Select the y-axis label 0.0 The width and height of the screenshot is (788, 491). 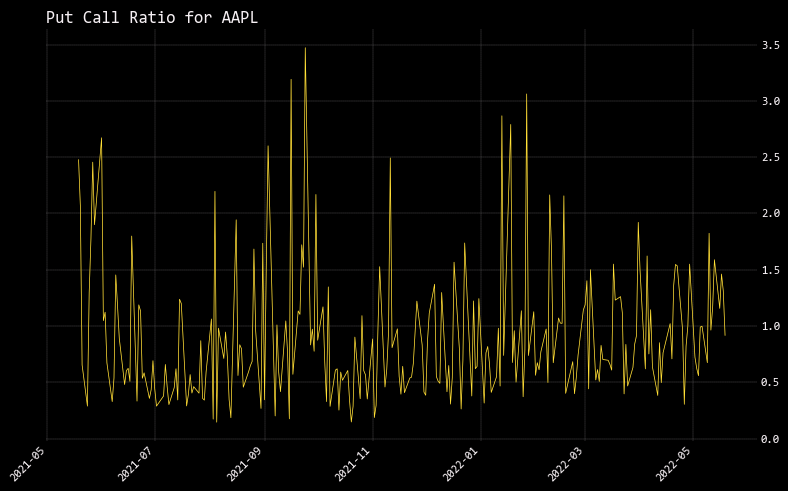tap(770, 439)
